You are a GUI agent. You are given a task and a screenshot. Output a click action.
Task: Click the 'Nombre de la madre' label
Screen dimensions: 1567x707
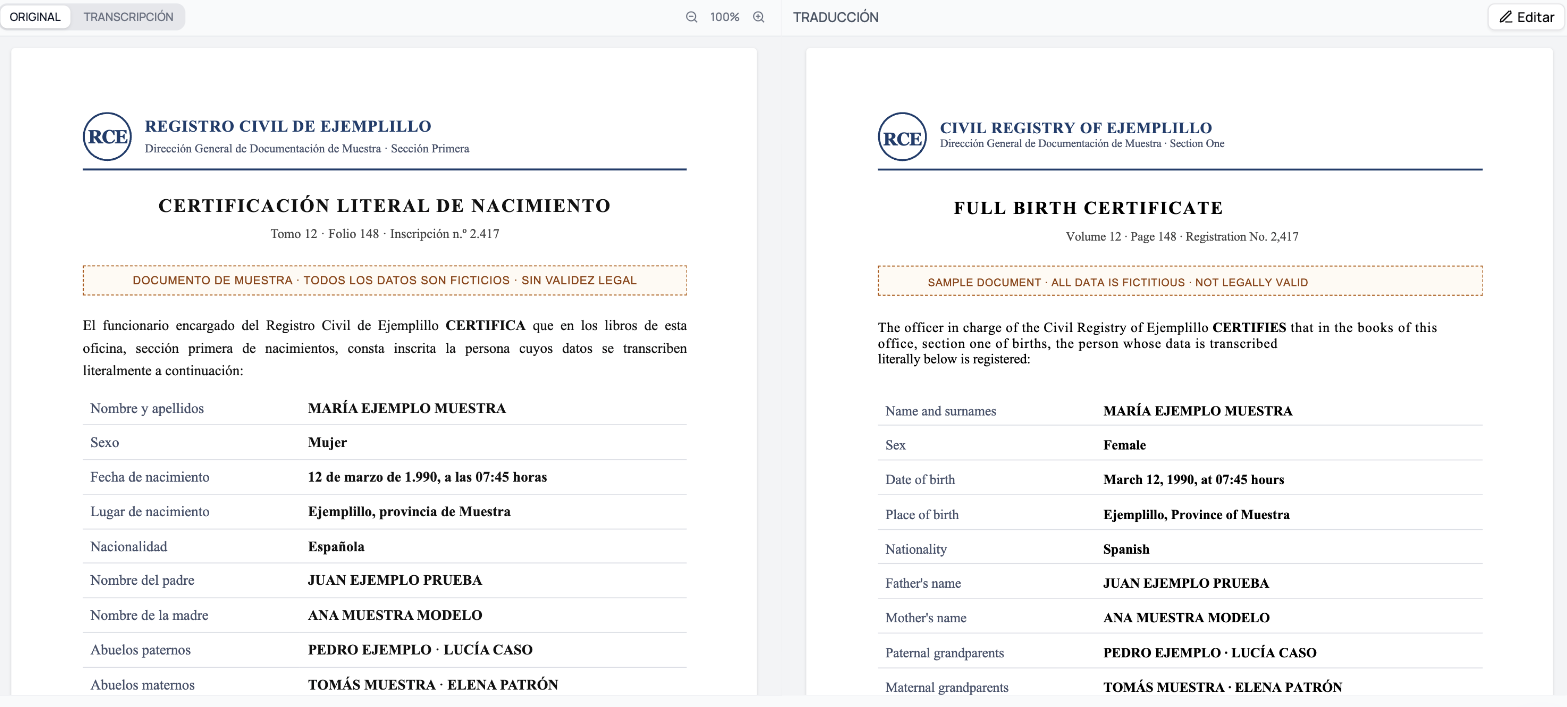(149, 615)
